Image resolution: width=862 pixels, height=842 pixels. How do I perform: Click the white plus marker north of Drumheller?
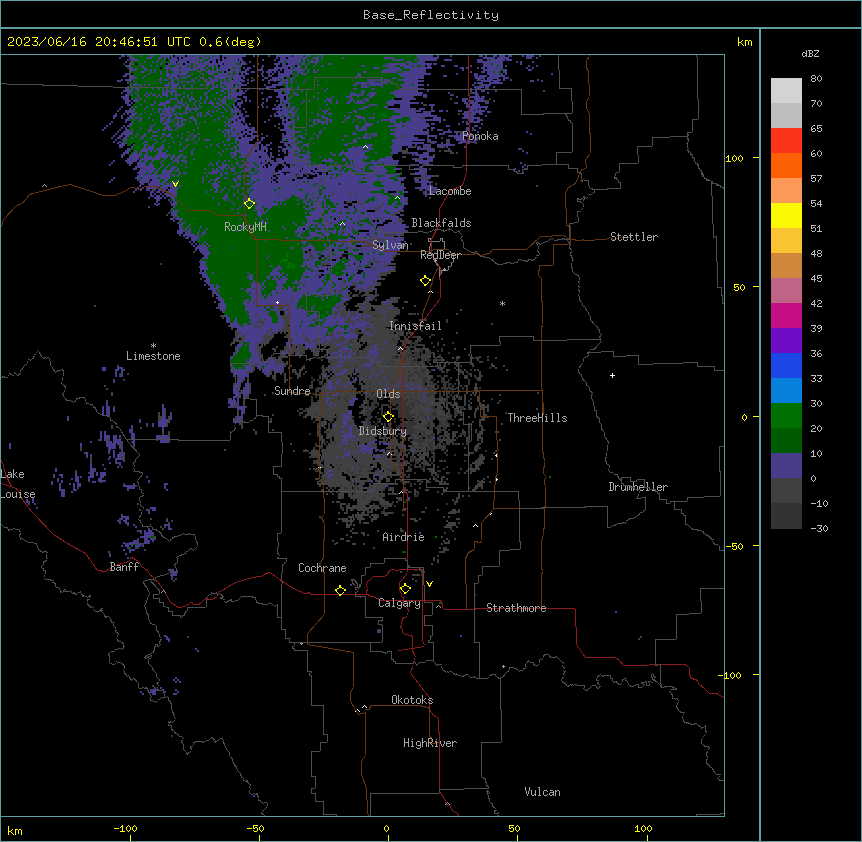tap(612, 375)
